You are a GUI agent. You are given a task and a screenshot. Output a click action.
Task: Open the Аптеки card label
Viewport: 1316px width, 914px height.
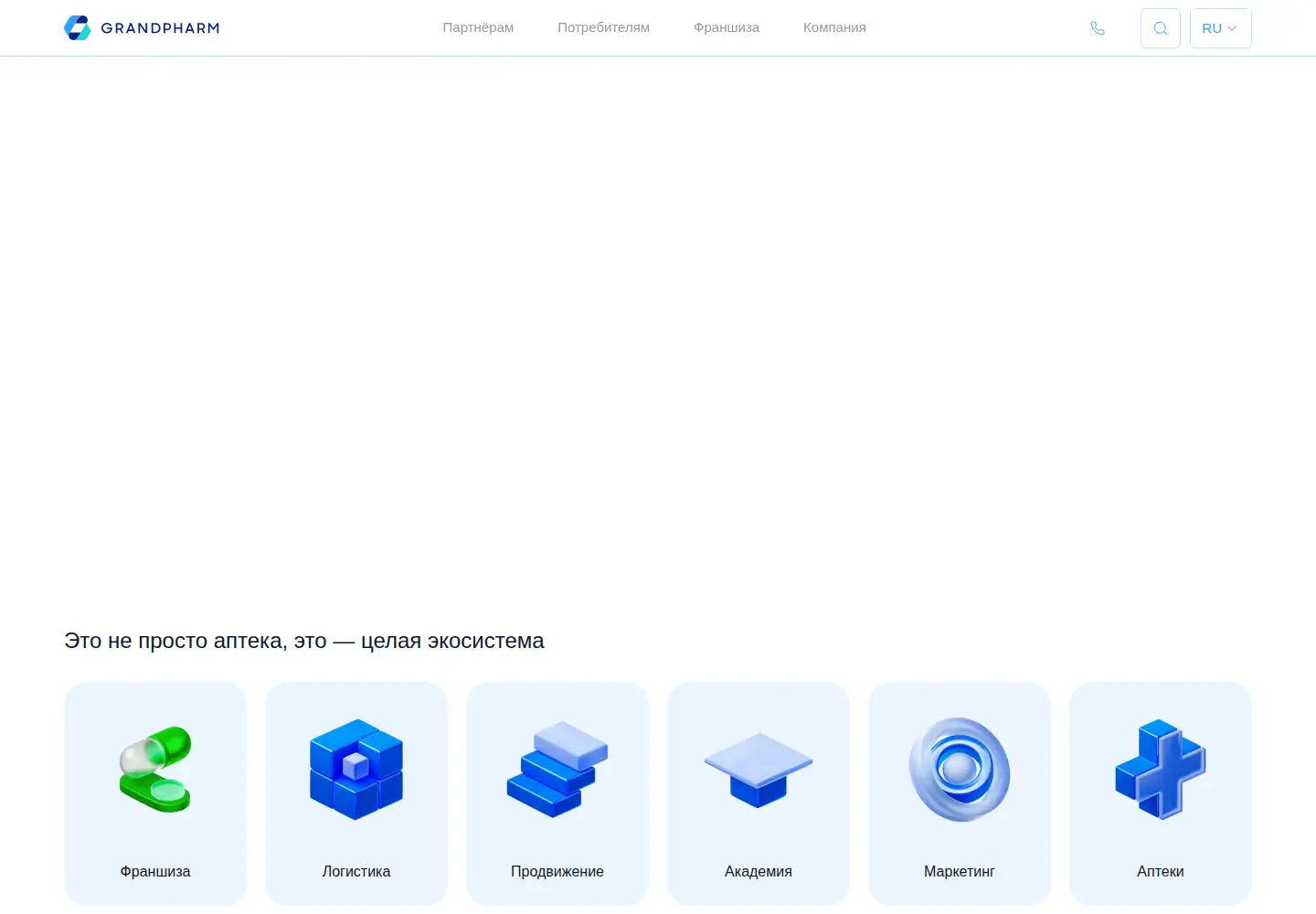tap(1161, 872)
